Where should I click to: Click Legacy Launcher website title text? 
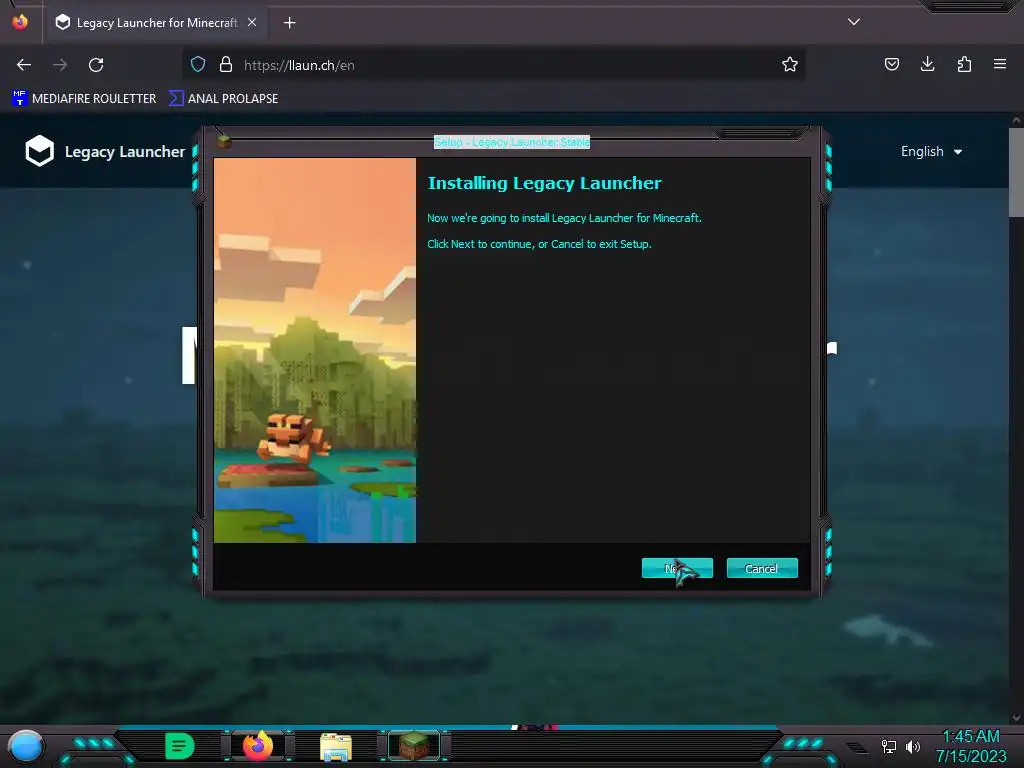[x=125, y=152]
